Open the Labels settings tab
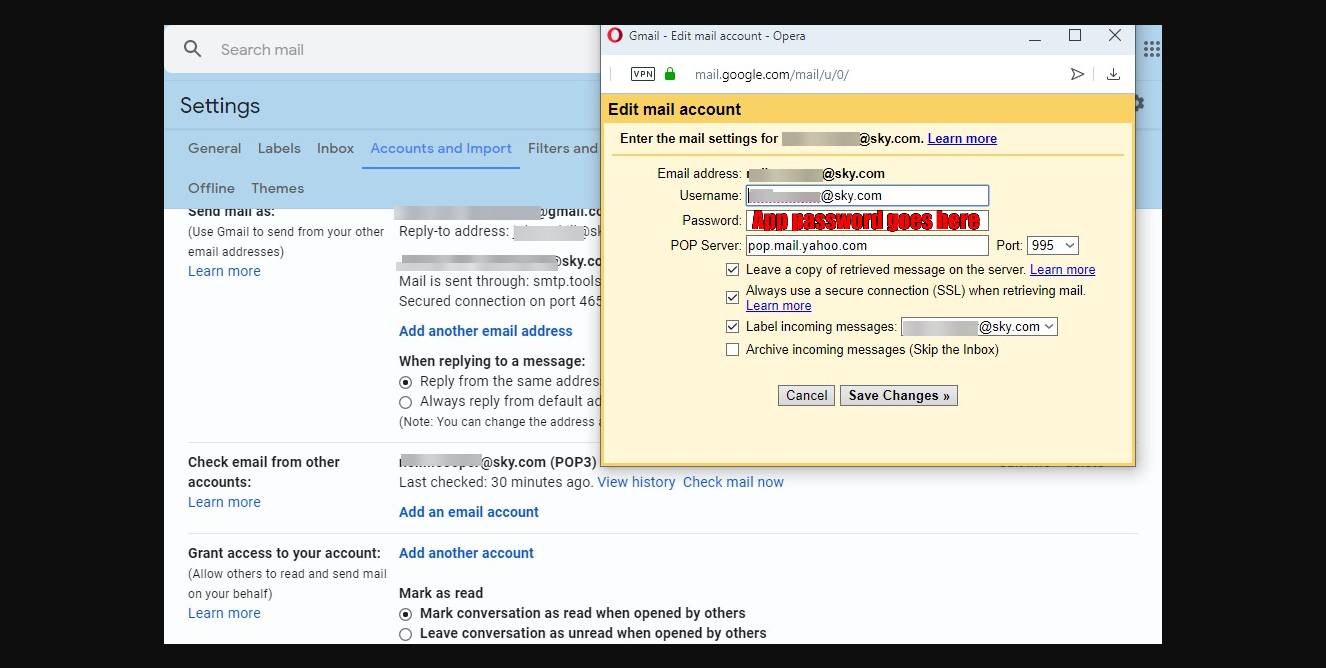Image resolution: width=1326 pixels, height=668 pixels. click(x=279, y=148)
